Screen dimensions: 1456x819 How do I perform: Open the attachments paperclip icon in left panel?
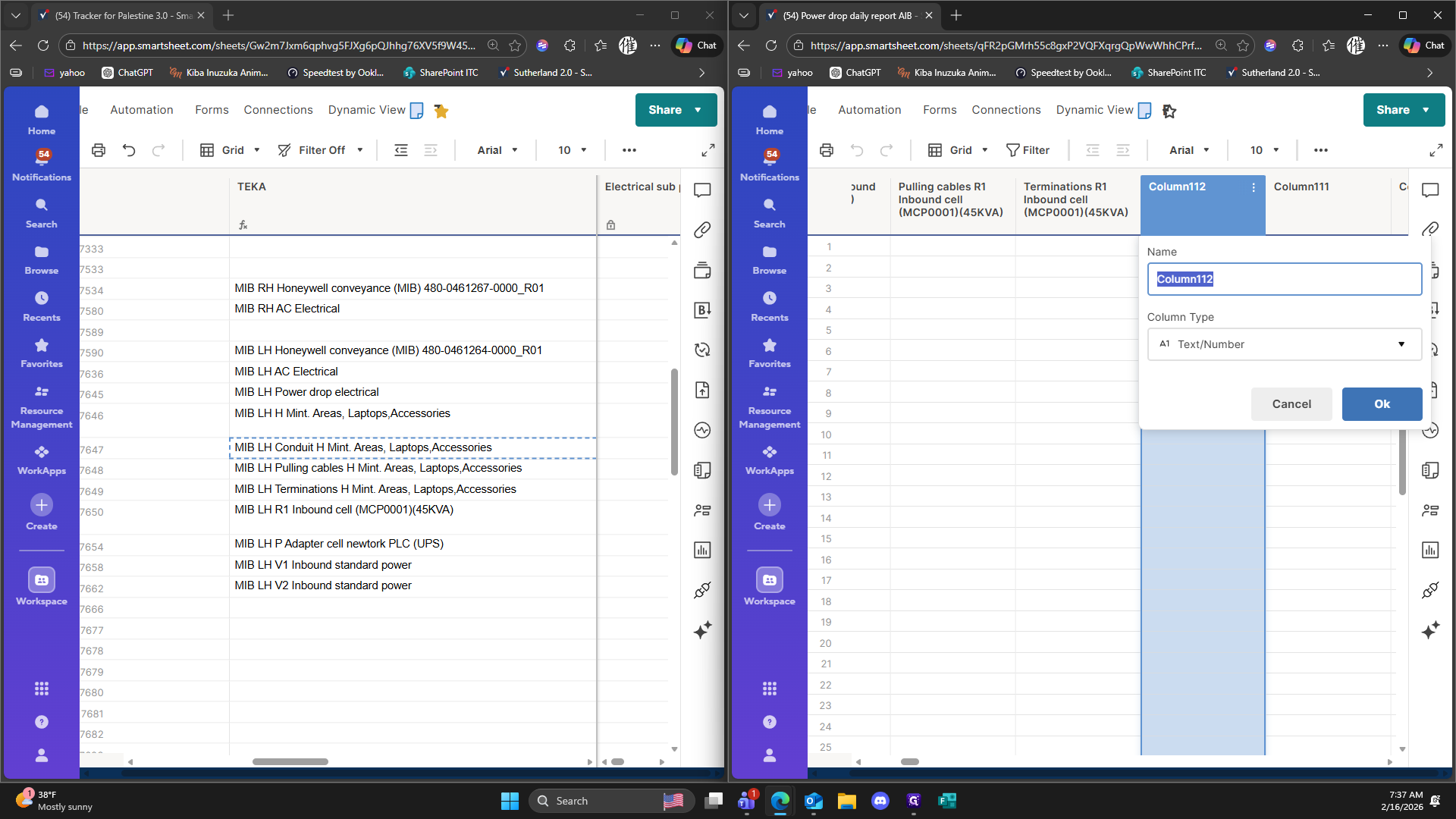tap(702, 230)
